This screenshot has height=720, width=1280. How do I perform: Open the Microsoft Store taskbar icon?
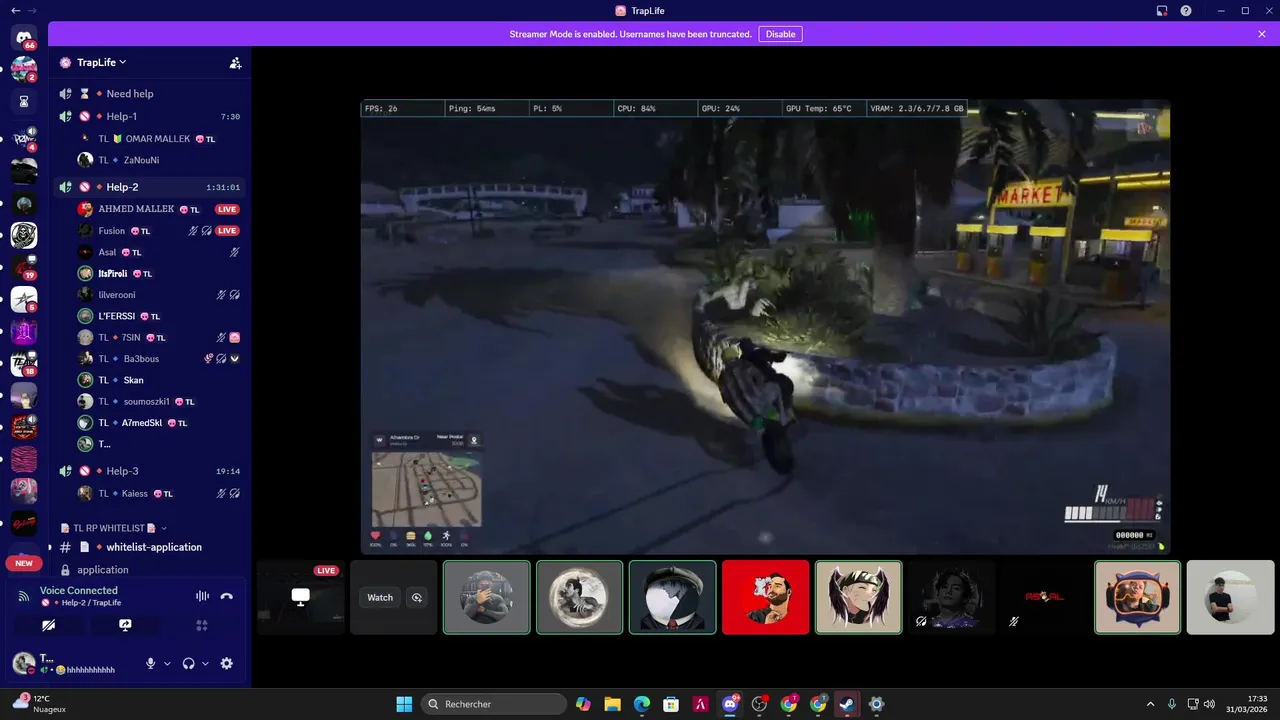(x=671, y=704)
